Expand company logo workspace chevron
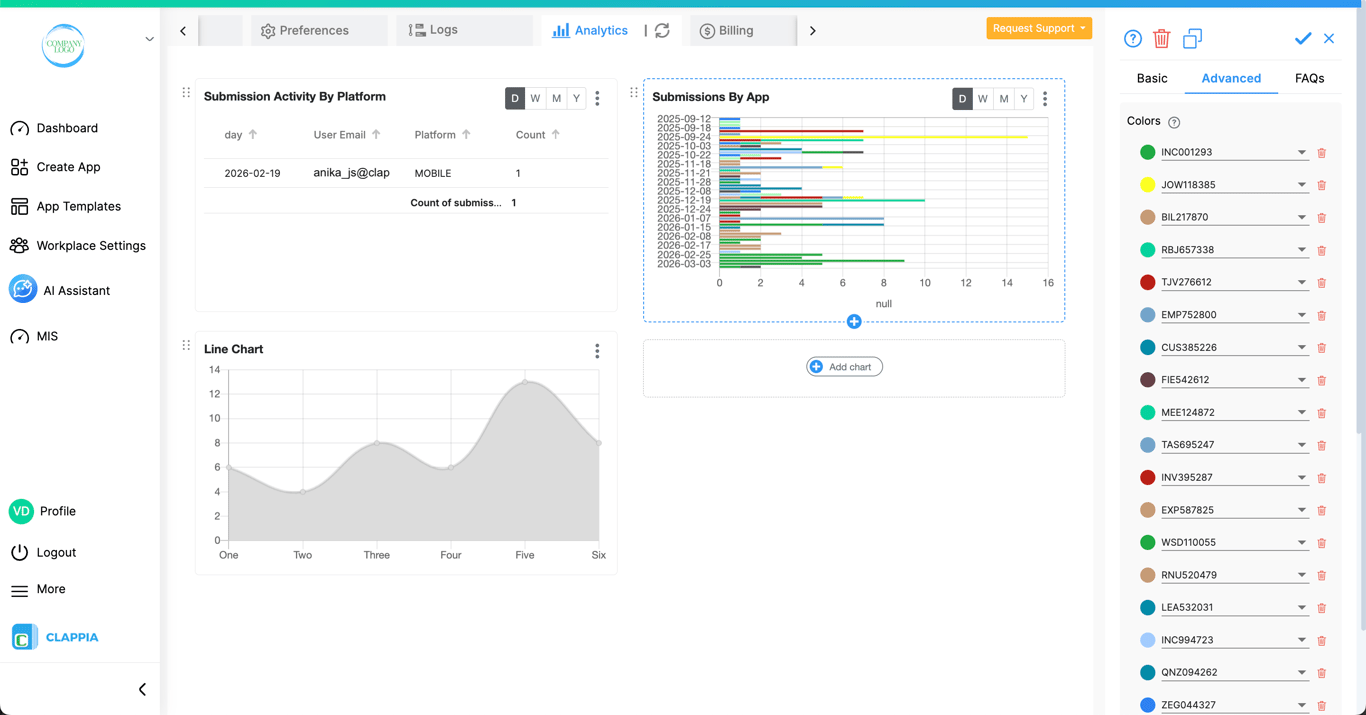This screenshot has height=715, width=1366. pyautogui.click(x=149, y=39)
